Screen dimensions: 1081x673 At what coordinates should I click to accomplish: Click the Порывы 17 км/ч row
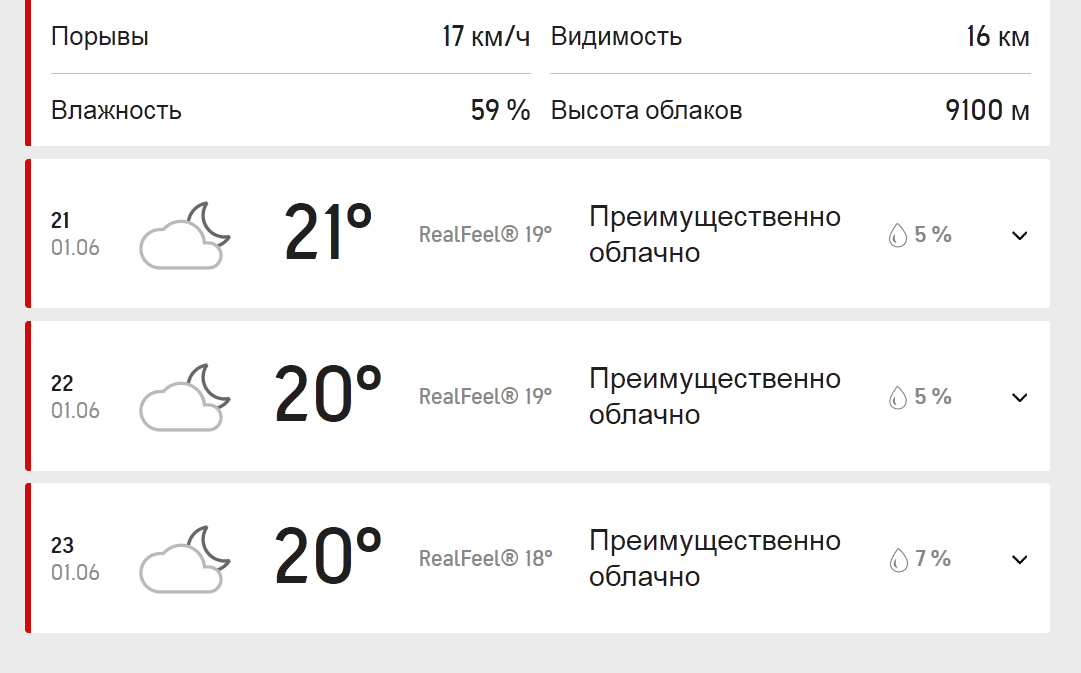coord(290,38)
